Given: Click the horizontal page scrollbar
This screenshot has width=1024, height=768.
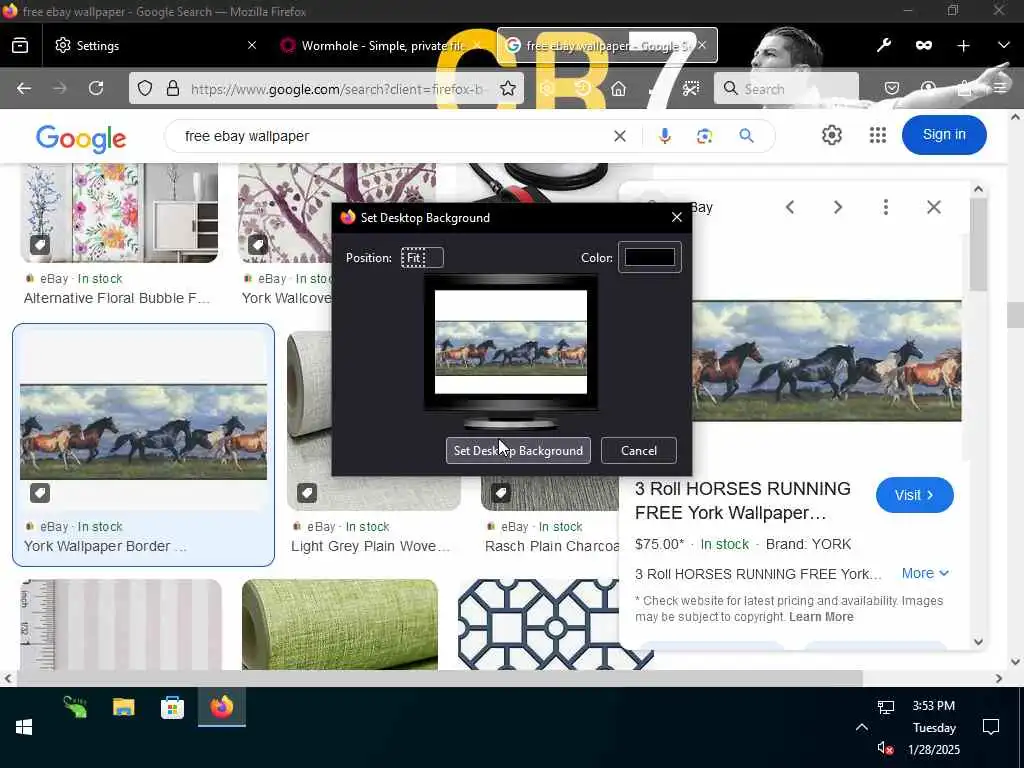Looking at the screenshot, I should pos(439,679).
